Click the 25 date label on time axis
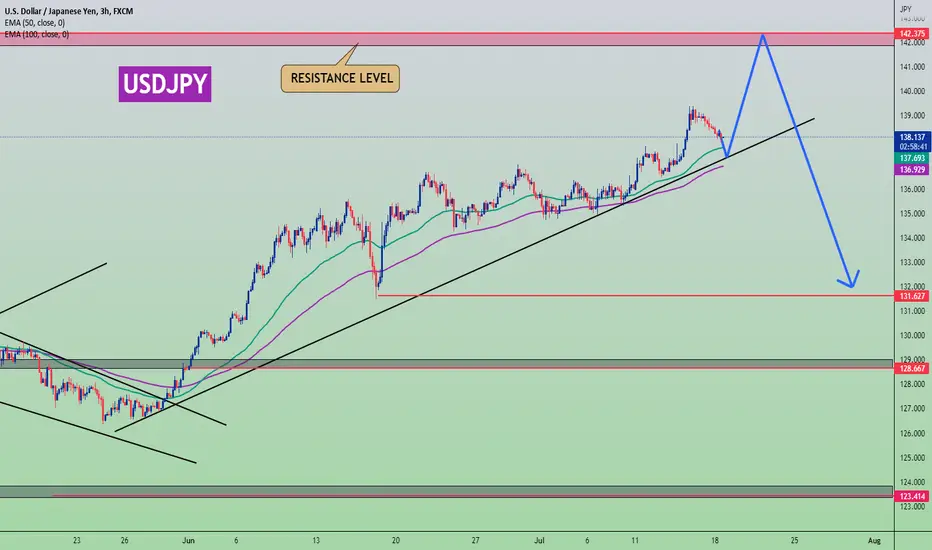 794,540
